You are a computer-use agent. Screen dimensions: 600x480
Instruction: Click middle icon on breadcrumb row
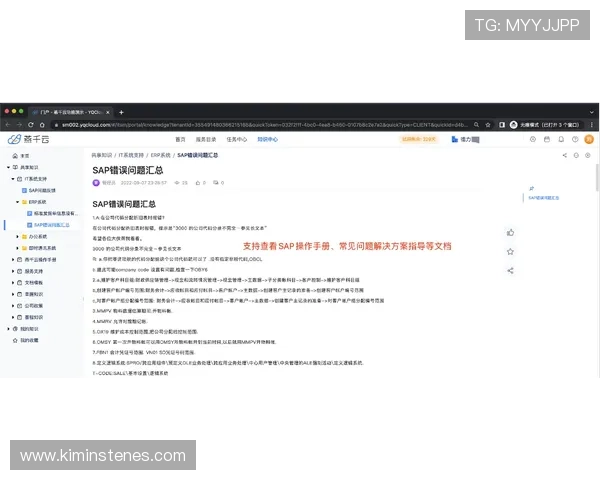coord(576,155)
